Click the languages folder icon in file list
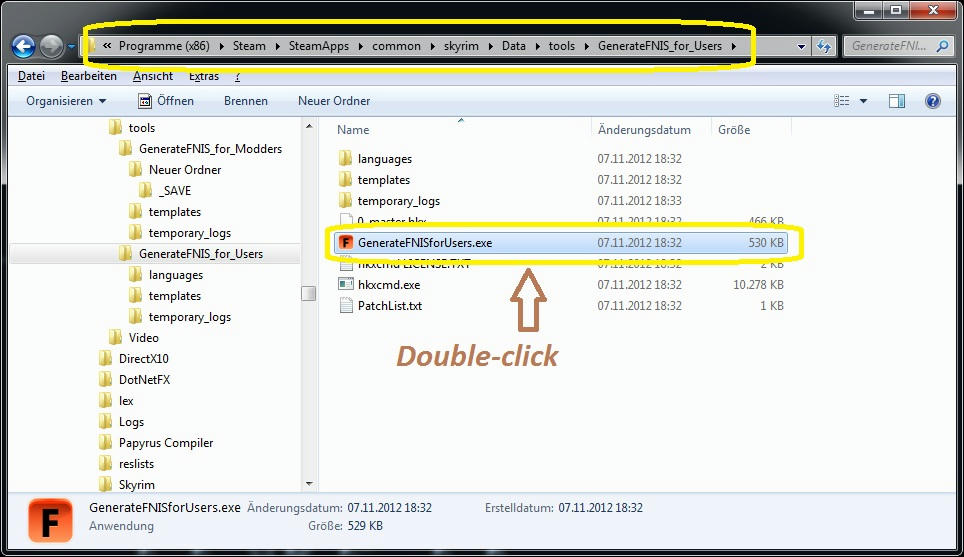This screenshot has height=557, width=964. [x=346, y=159]
